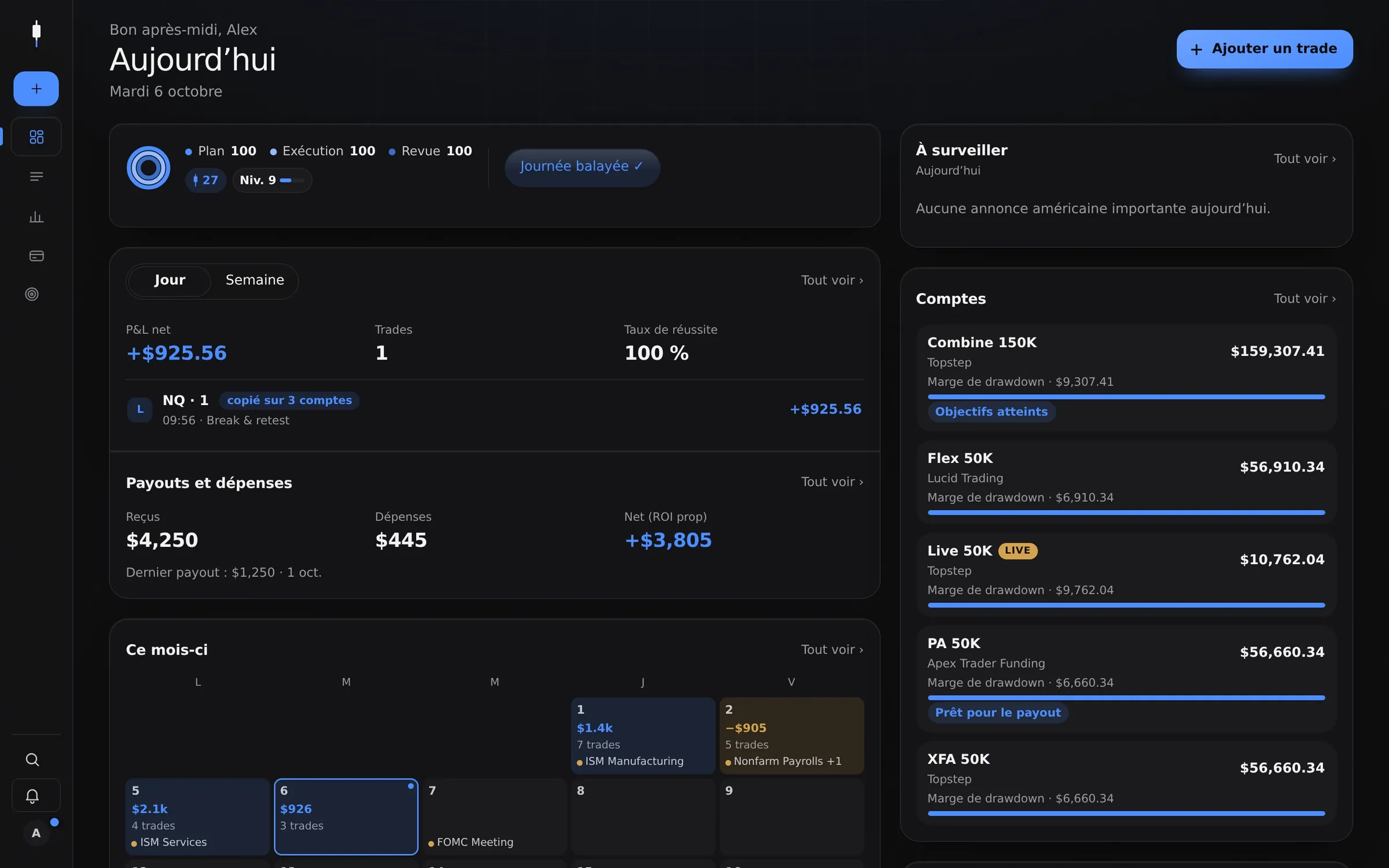1389x868 pixels.
Task: Expand Tout voir in À surveiller
Action: point(1305,159)
